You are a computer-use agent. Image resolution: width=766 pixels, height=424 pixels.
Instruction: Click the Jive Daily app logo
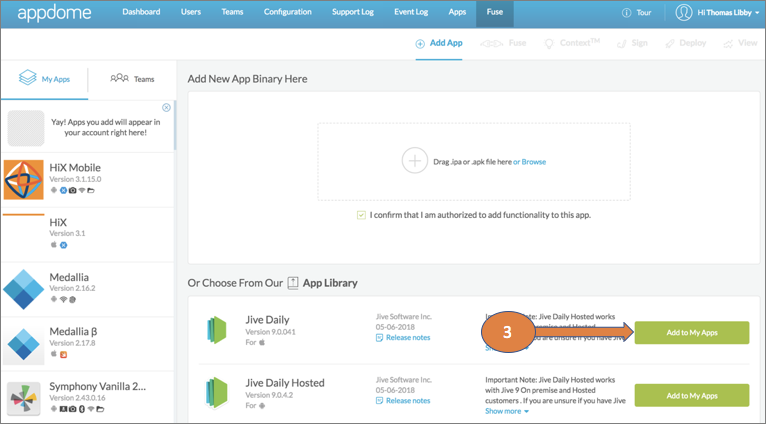(217, 330)
